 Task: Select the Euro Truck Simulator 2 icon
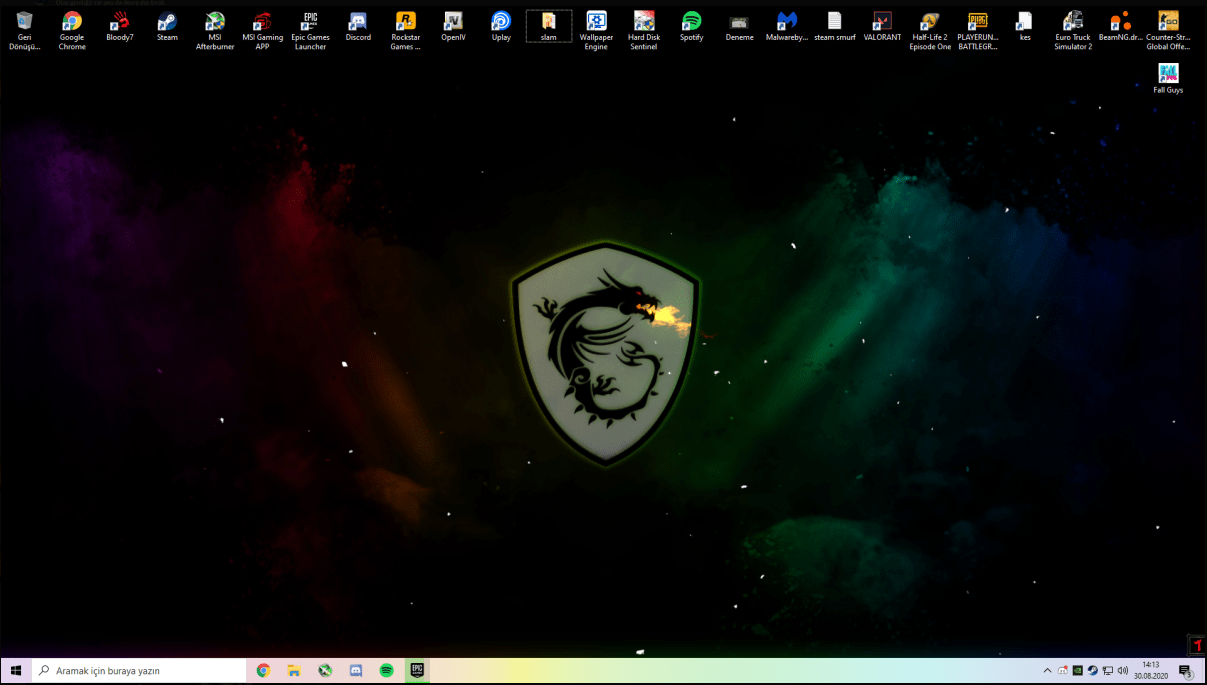coord(1073,31)
